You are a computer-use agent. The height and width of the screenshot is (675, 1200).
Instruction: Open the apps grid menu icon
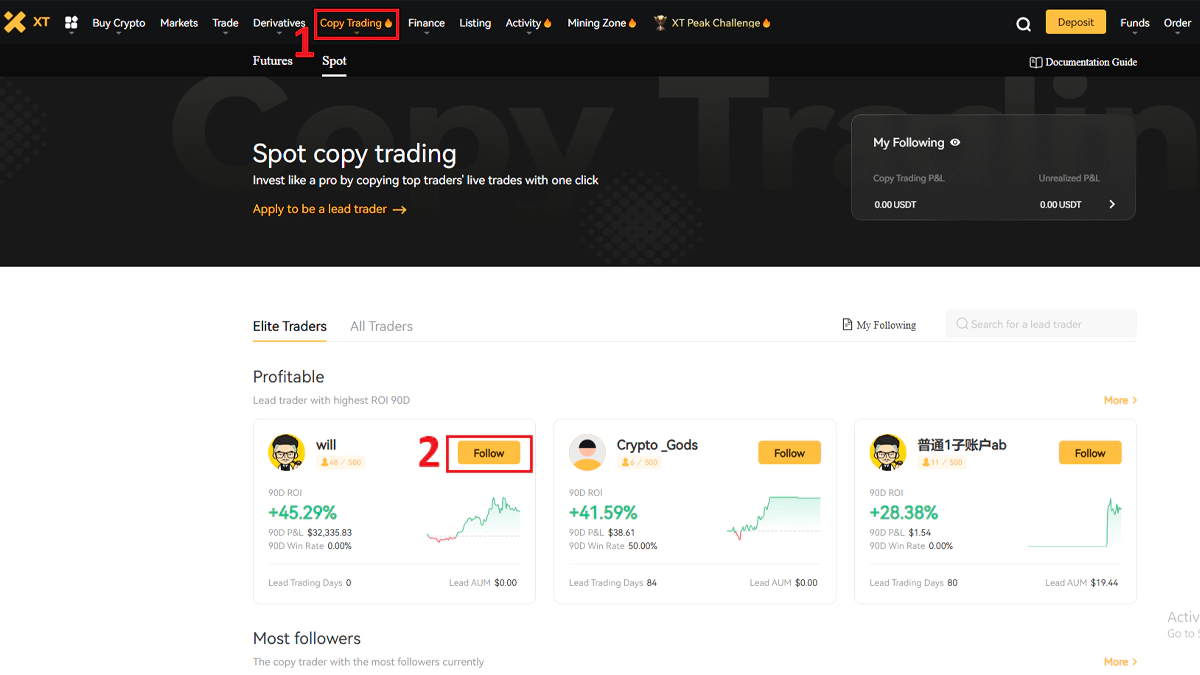pos(71,22)
